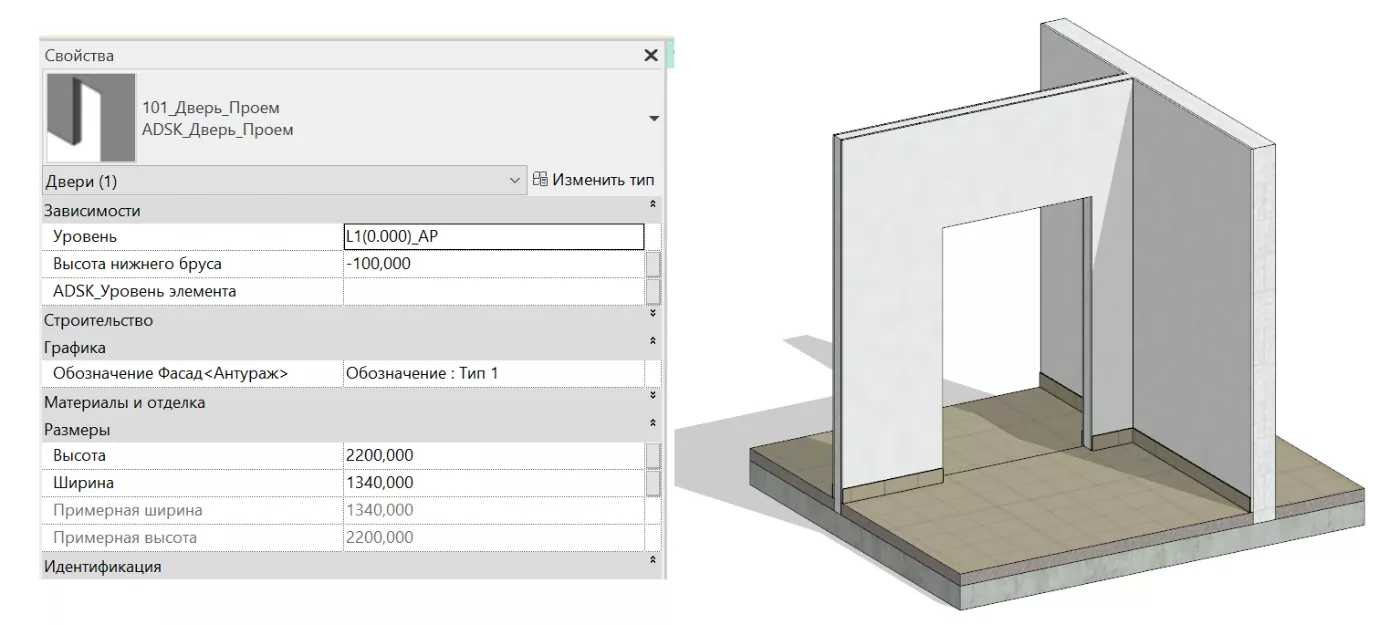Collapse the Зависимости section
The height and width of the screenshot is (625, 1389).
653,205
